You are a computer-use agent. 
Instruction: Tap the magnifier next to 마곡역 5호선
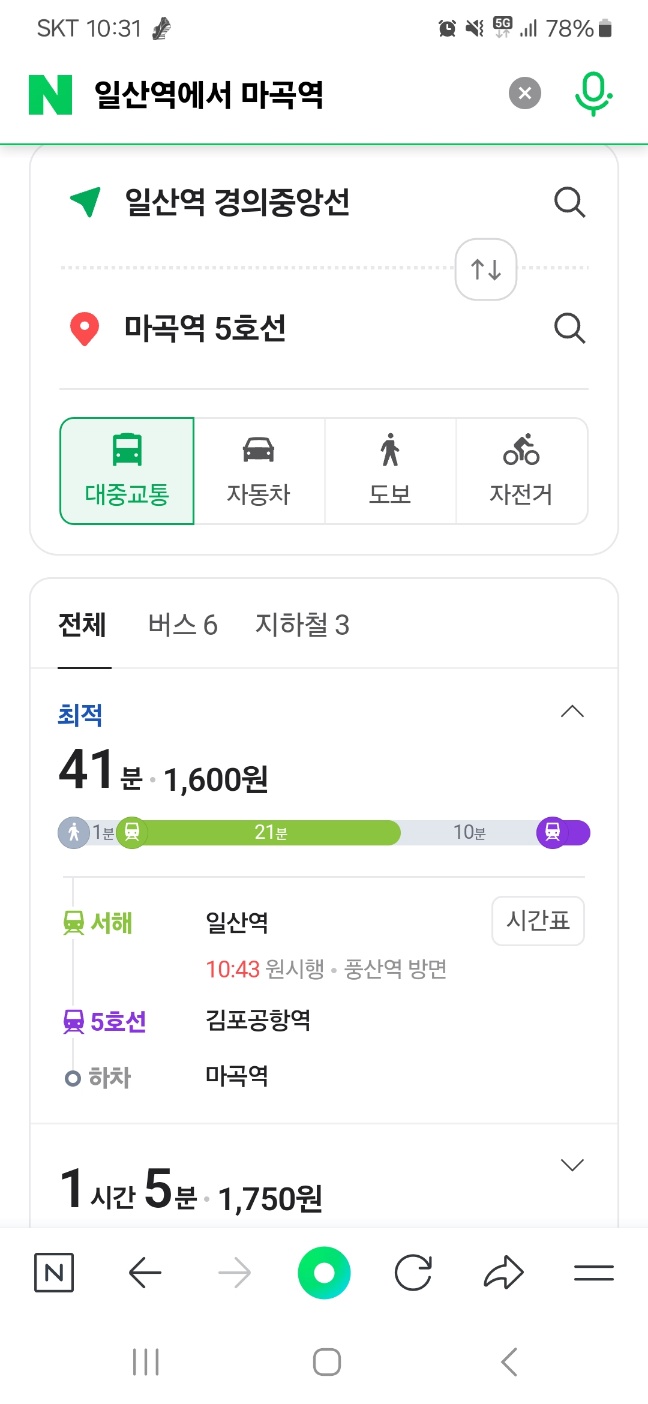570,328
